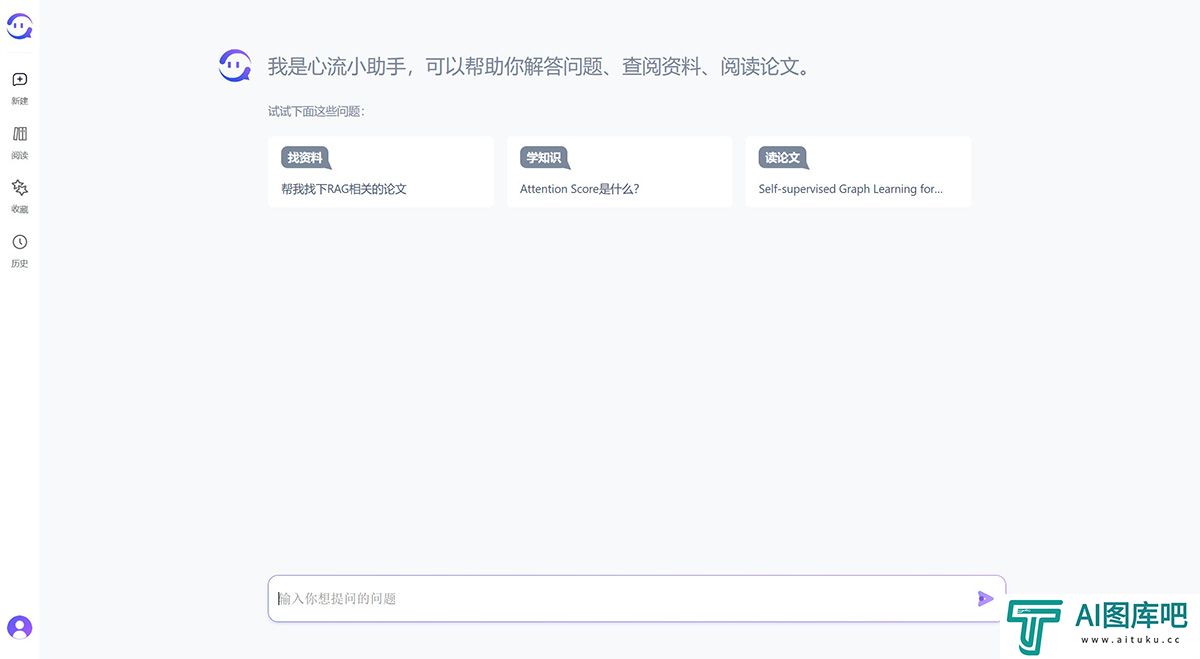The height and width of the screenshot is (659, 1200).
Task: Select the Attention Score是什么? suggestion card
Action: [619, 172]
